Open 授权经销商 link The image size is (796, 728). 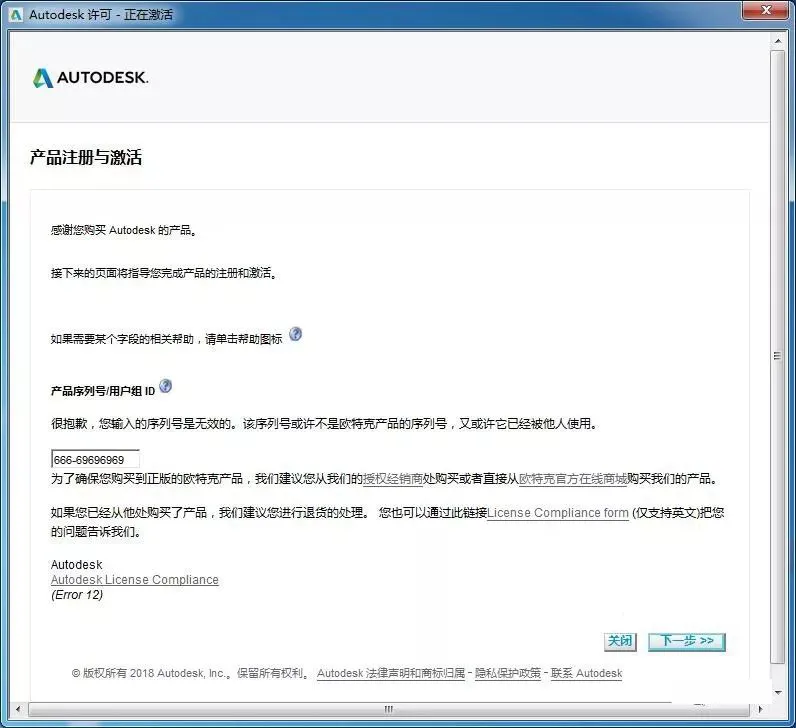392,479
